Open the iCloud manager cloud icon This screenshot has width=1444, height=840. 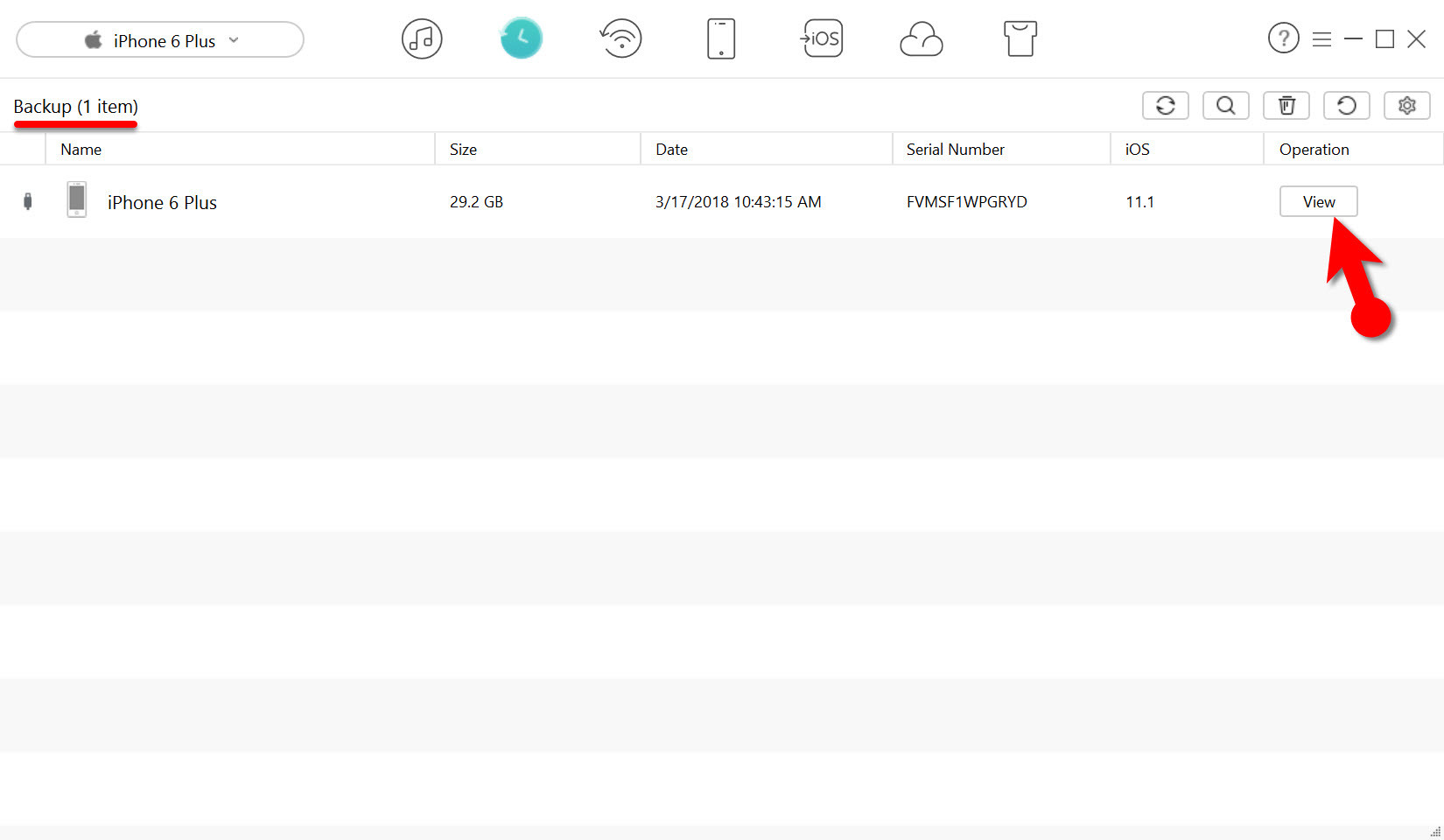921,40
